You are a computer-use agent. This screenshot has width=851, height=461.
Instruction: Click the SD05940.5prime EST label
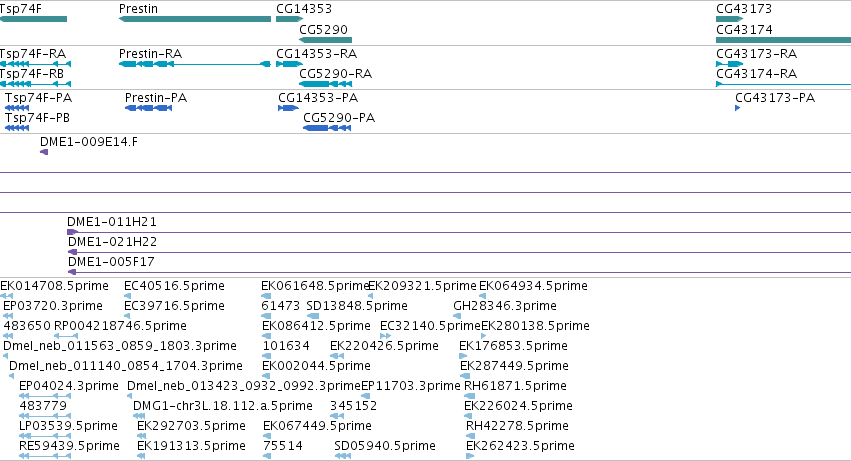(385, 446)
